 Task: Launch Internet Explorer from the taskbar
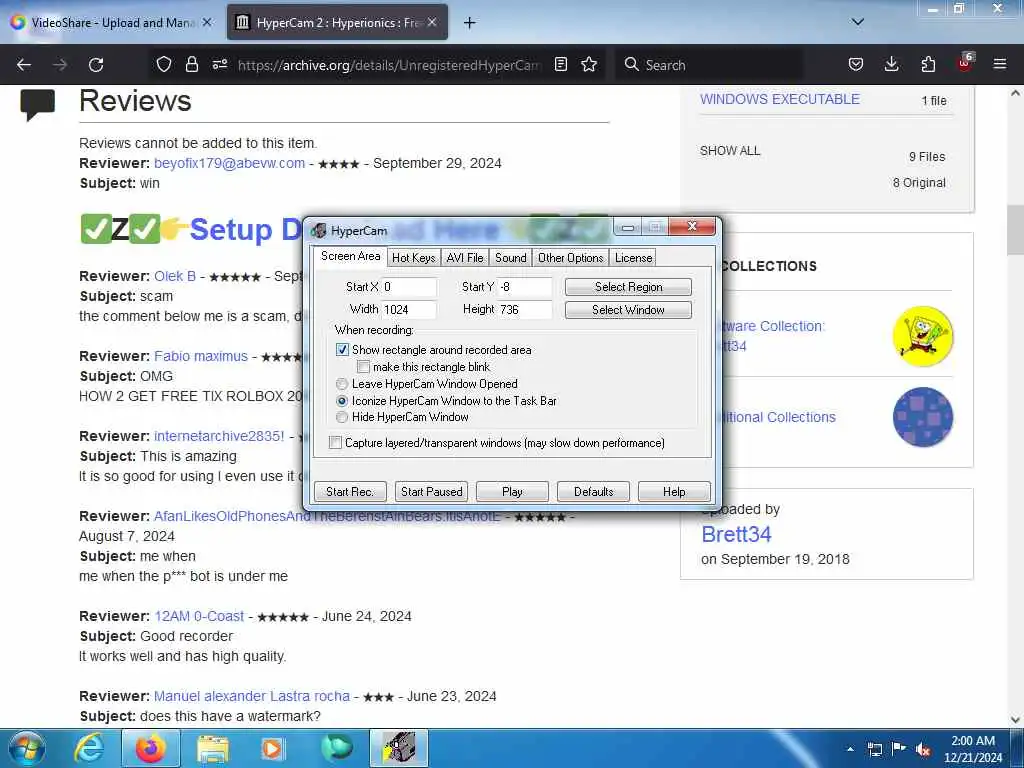tap(89, 748)
